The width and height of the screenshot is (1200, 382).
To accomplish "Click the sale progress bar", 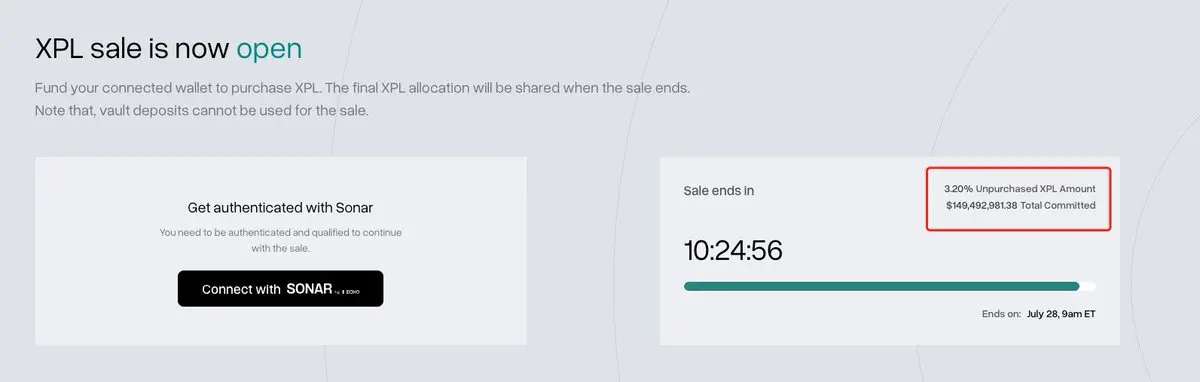I will click(x=890, y=286).
